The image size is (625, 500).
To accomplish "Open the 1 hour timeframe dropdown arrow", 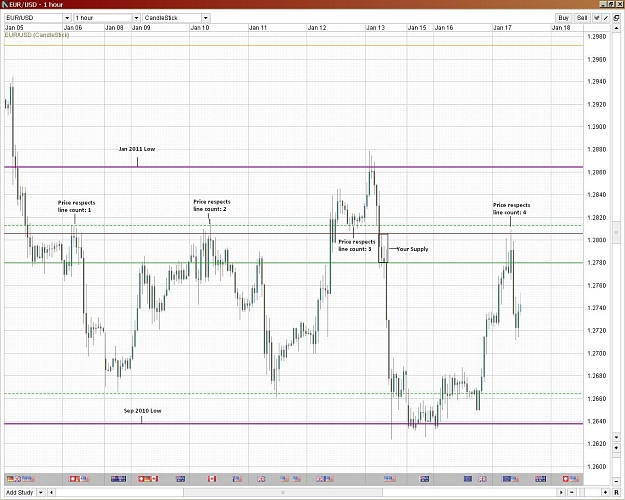I will coord(136,18).
